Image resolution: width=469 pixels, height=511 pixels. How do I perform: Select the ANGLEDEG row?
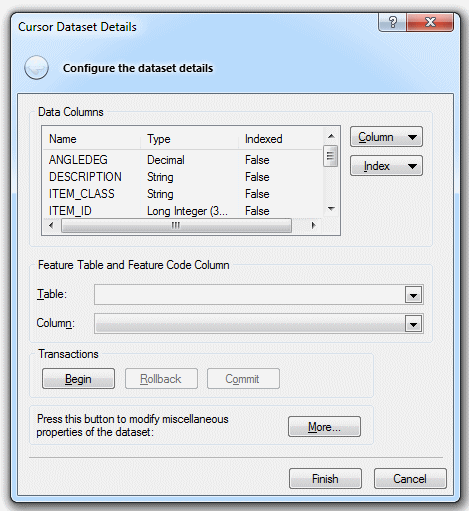click(x=183, y=160)
